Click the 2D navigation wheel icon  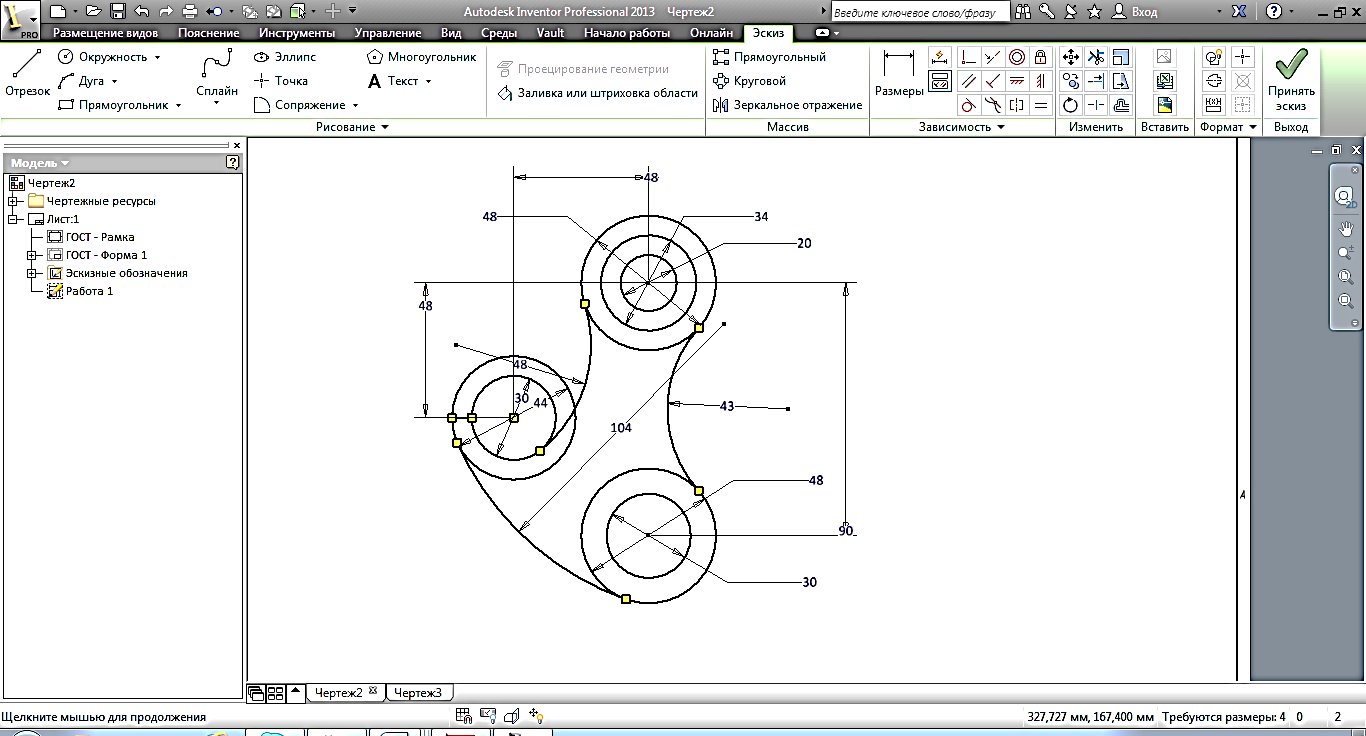click(1346, 196)
